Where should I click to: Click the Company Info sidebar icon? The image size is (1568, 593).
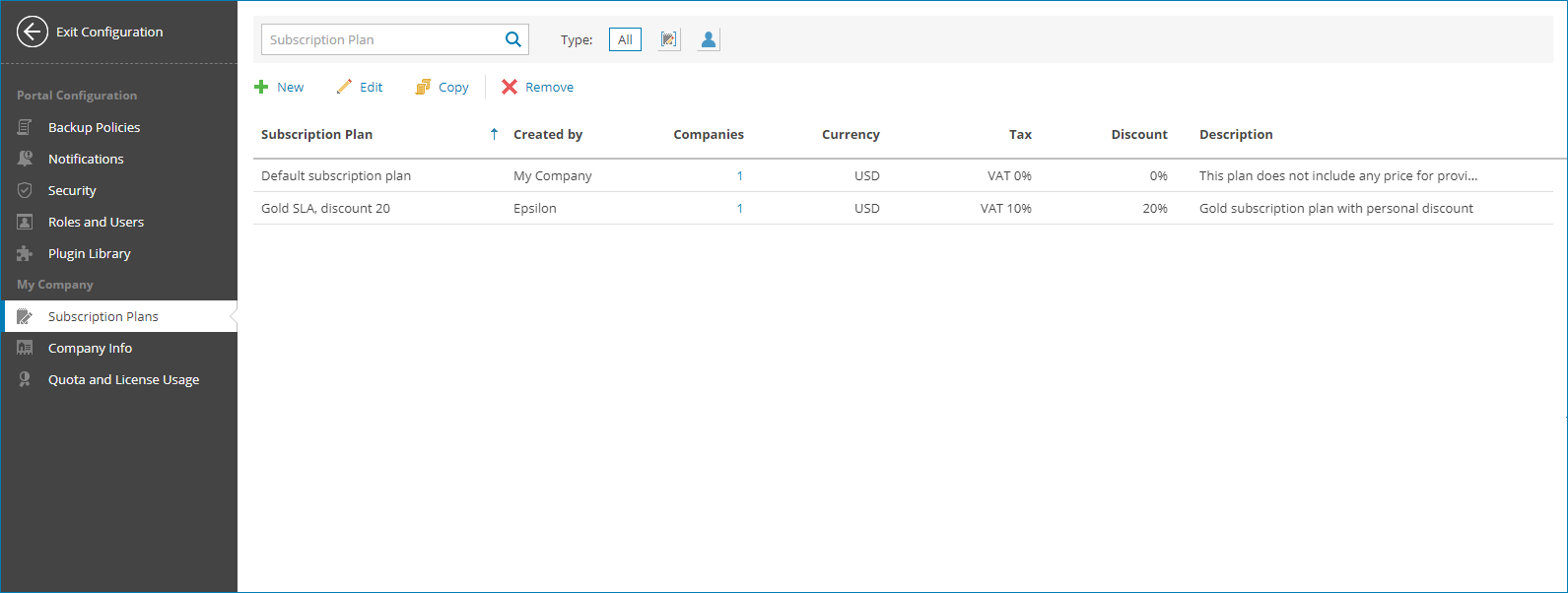pos(25,348)
